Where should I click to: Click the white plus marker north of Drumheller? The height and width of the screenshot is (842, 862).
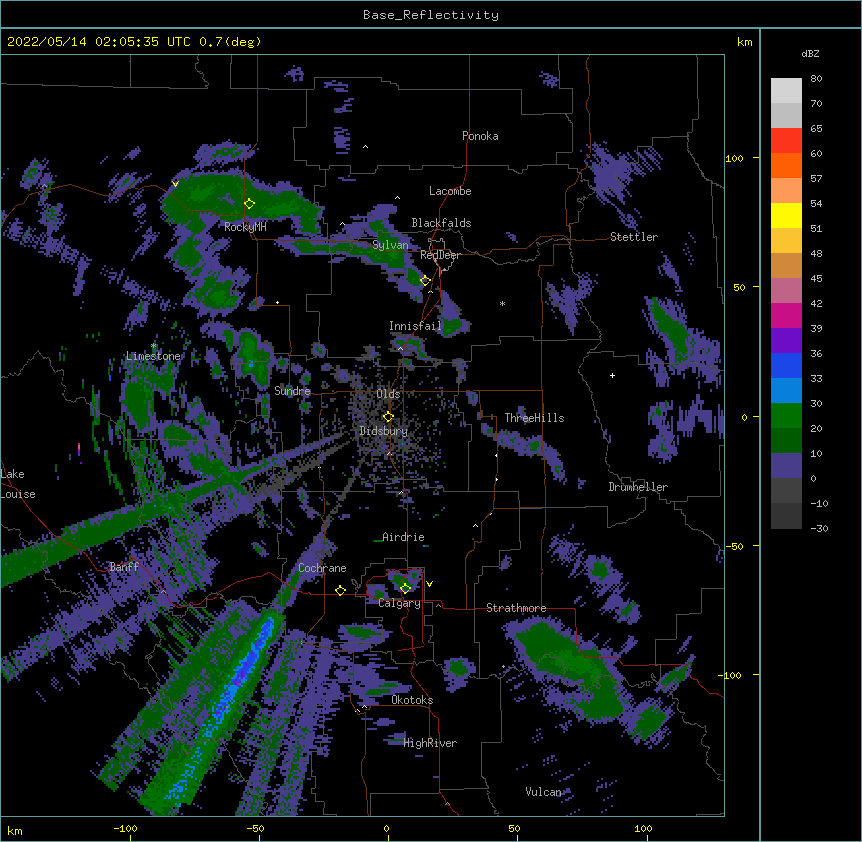tap(612, 375)
